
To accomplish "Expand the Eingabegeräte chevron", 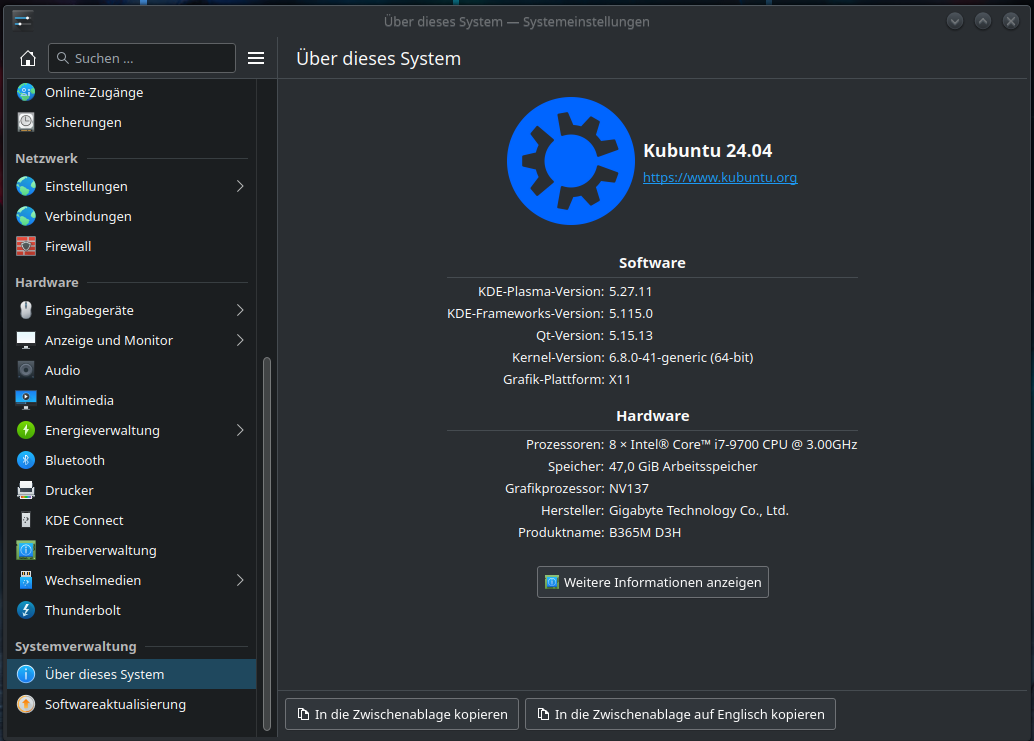I will pos(240,310).
